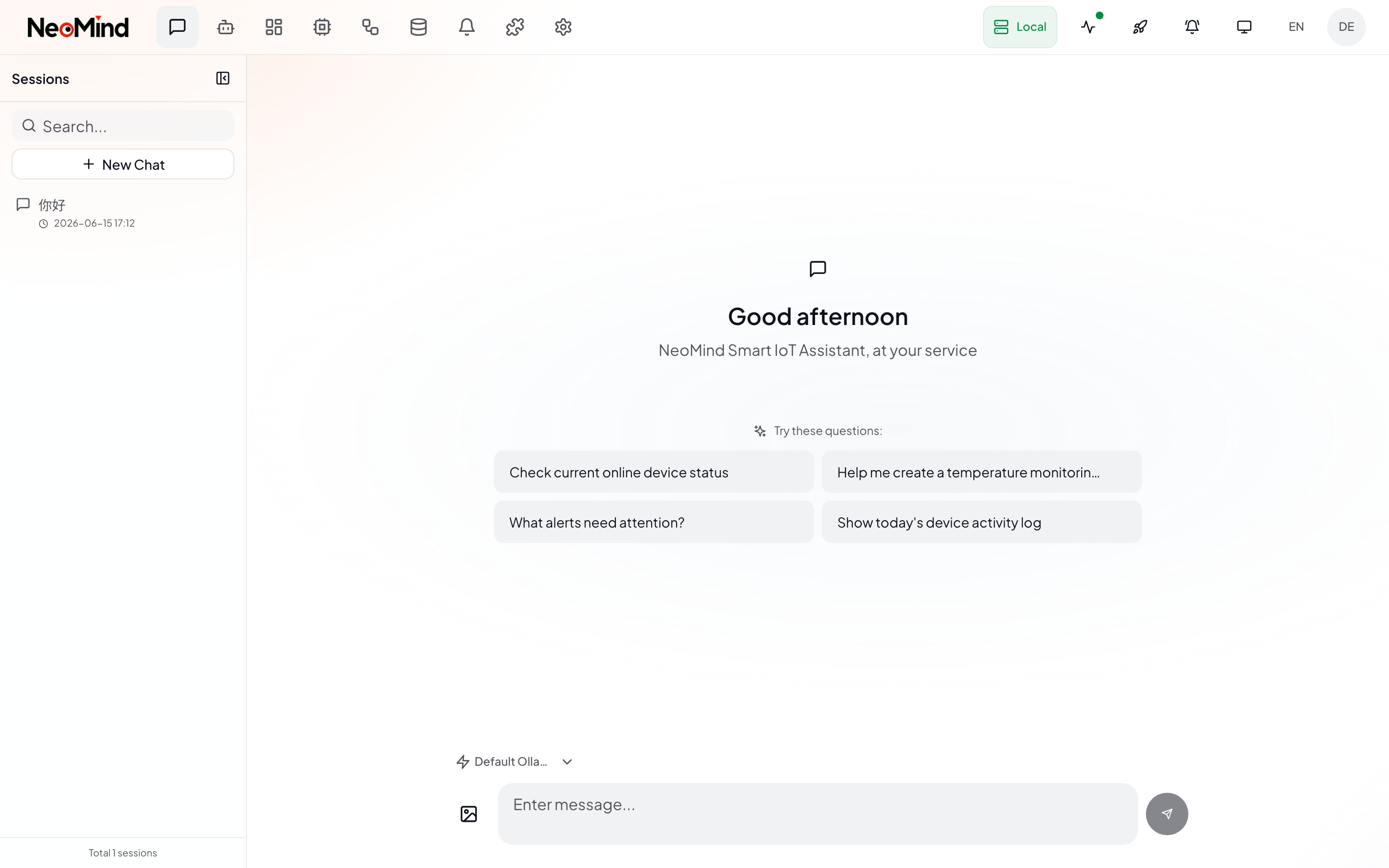Click the NeoMind logo
Screen dimensions: 1389x868
[78, 27]
